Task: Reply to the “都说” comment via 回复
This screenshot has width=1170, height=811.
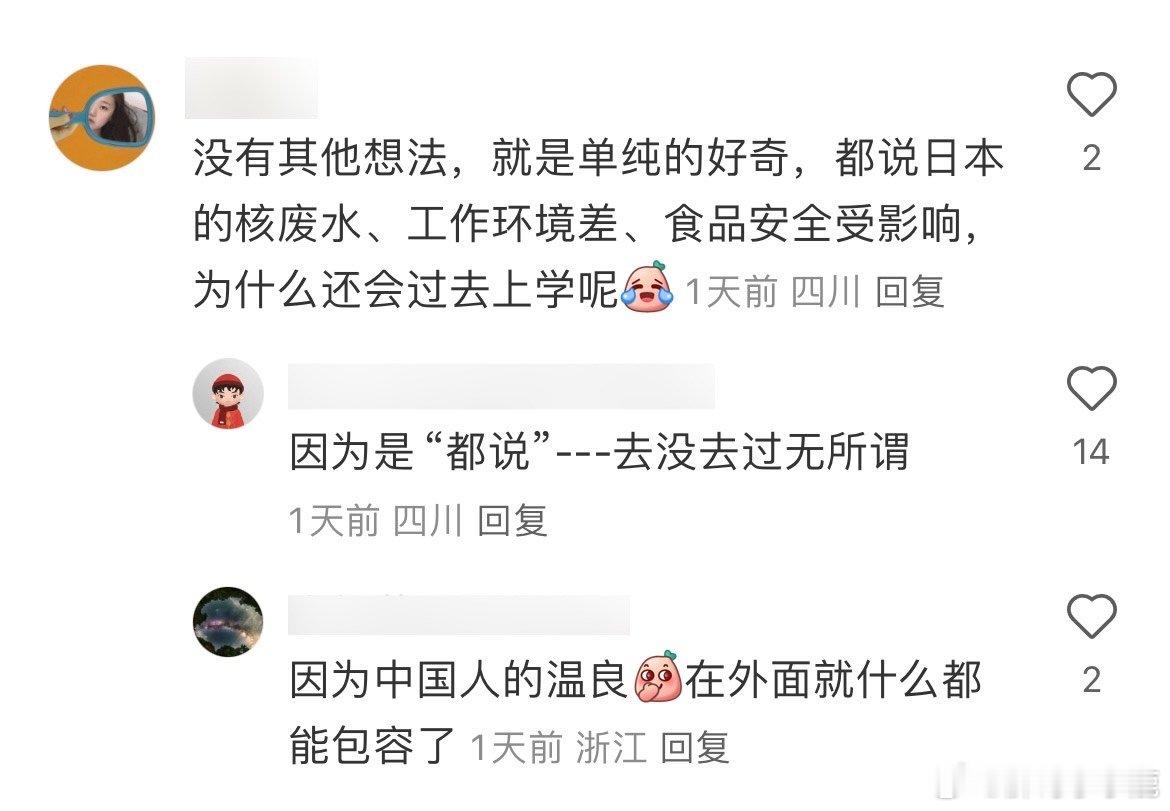Action: 512,520
